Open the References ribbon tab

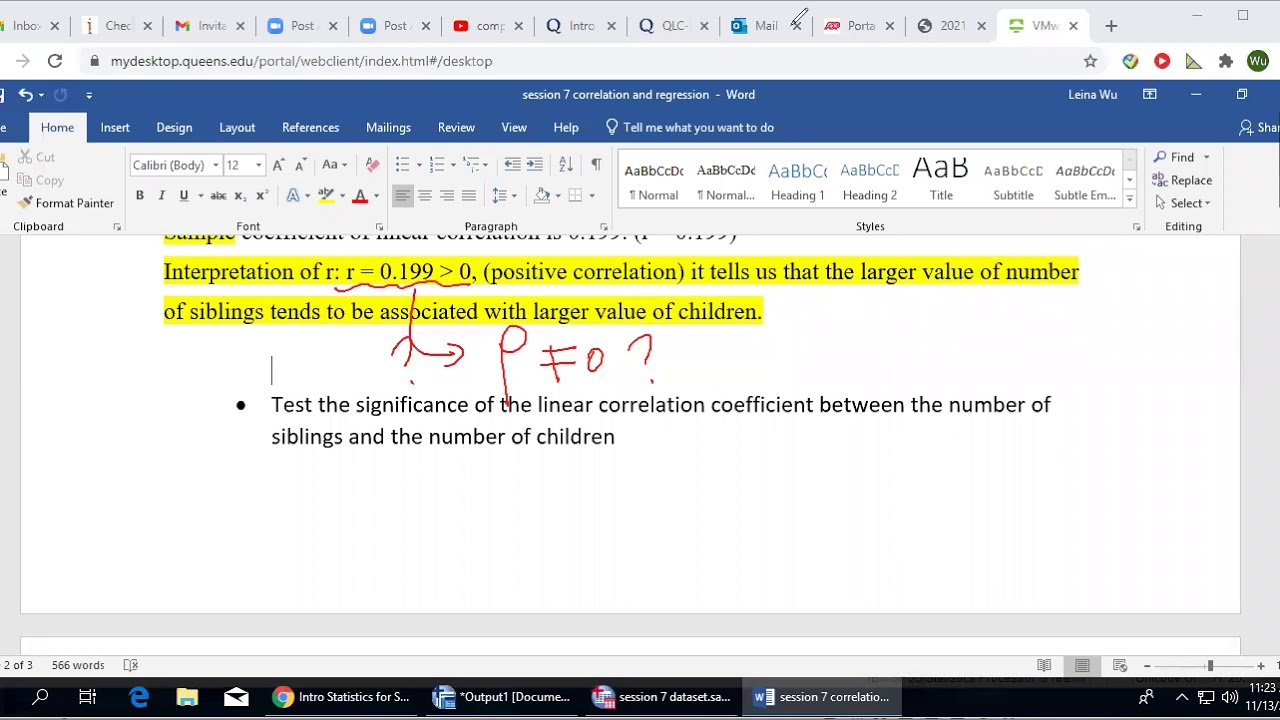(310, 127)
